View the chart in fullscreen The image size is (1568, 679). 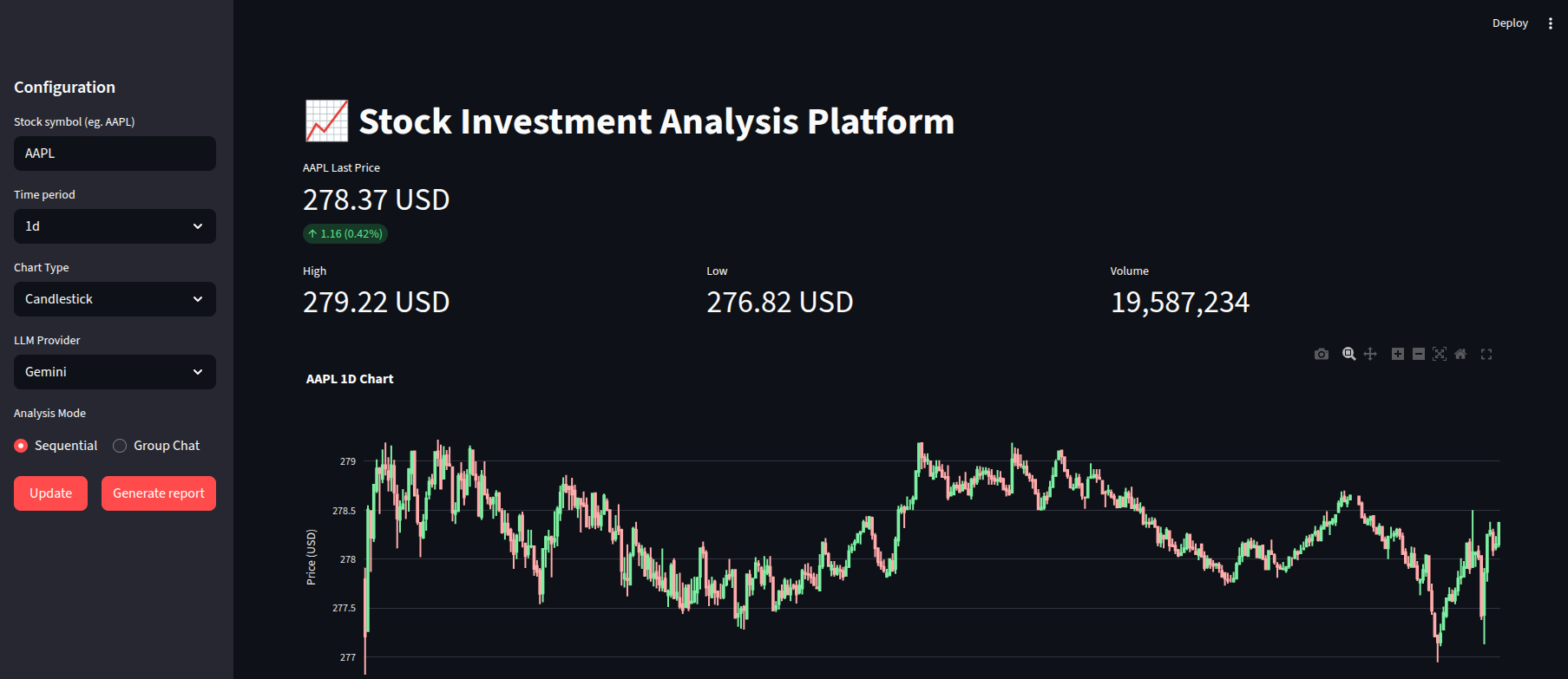[x=1486, y=354]
